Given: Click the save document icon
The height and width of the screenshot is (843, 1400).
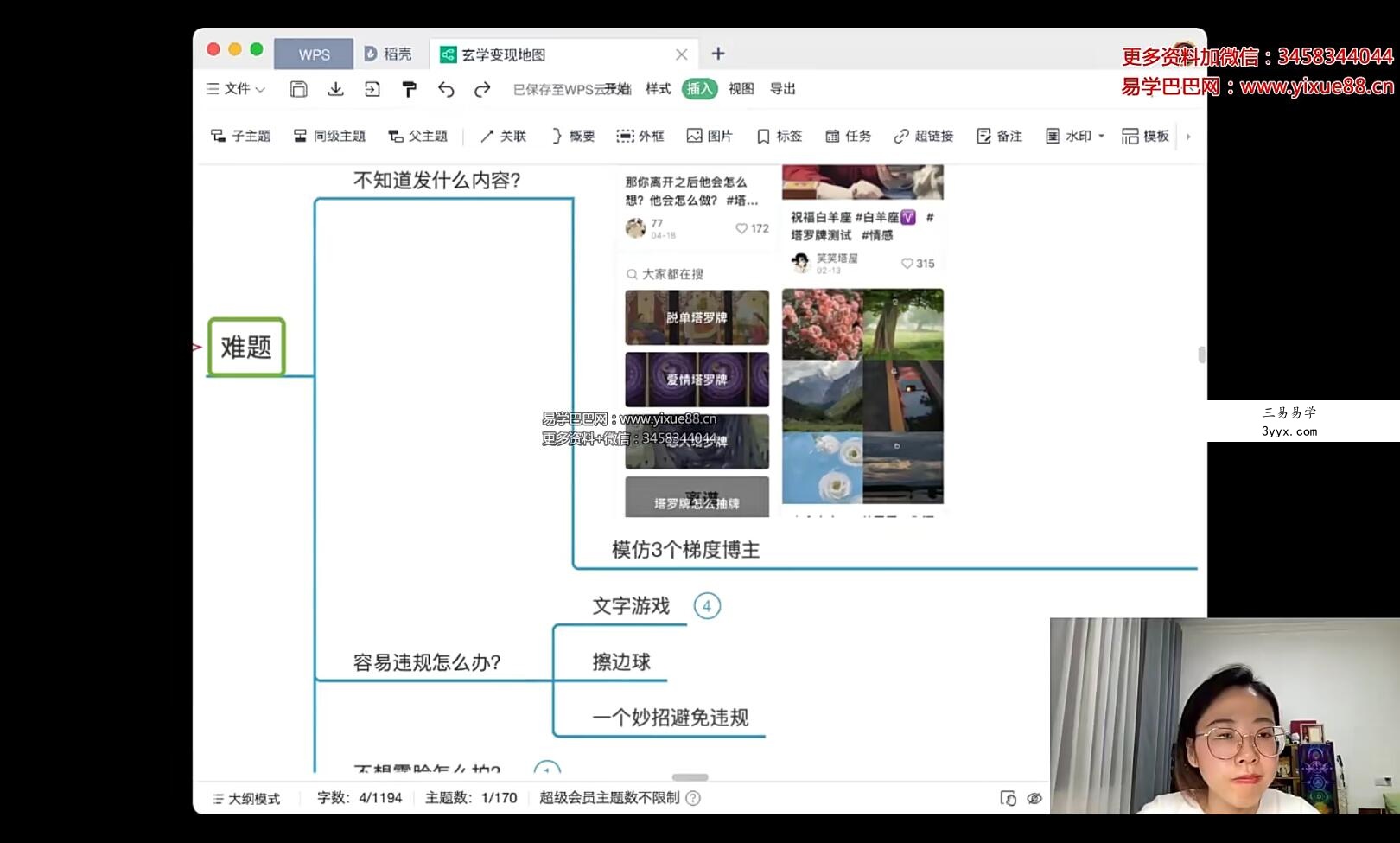Looking at the screenshot, I should tap(298, 89).
